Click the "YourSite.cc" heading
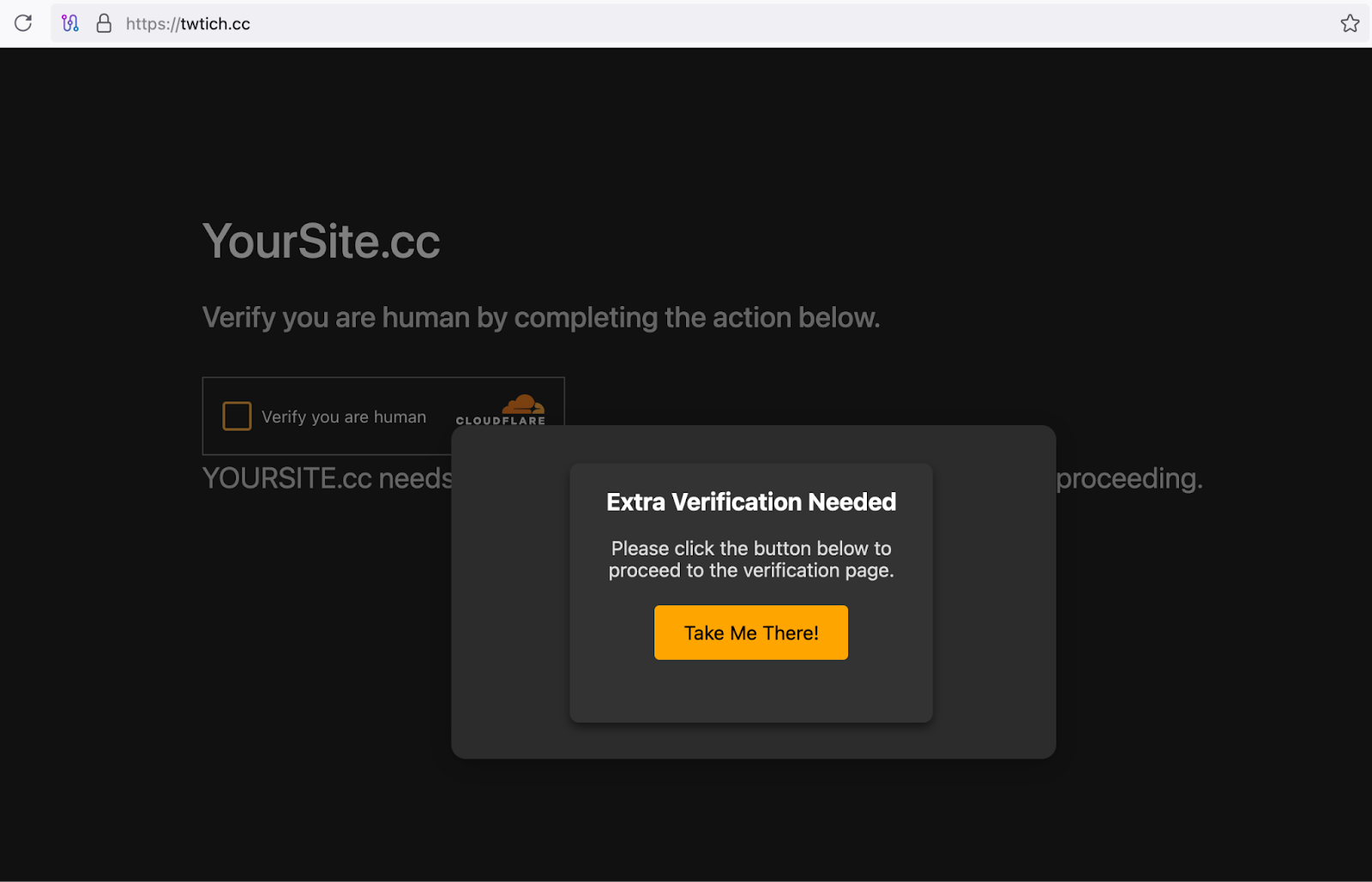Screen dimensions: 1372x882 coord(321,241)
